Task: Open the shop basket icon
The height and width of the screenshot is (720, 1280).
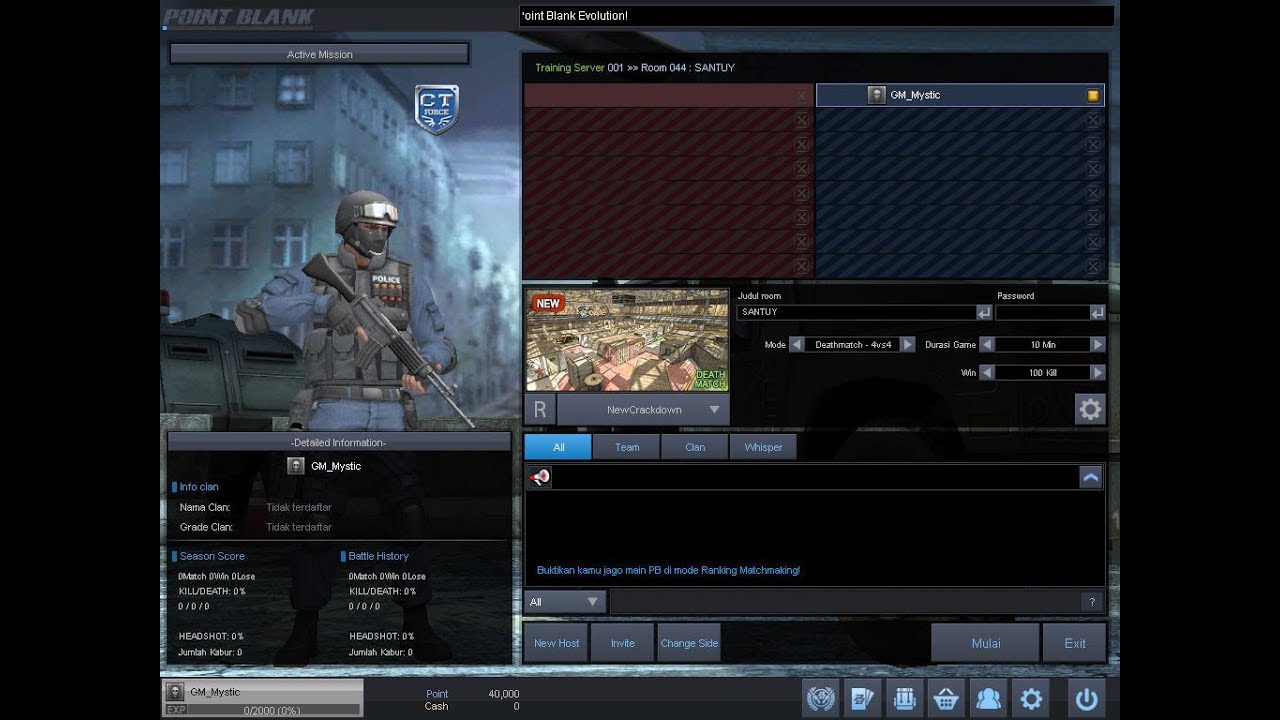Action: 946,698
